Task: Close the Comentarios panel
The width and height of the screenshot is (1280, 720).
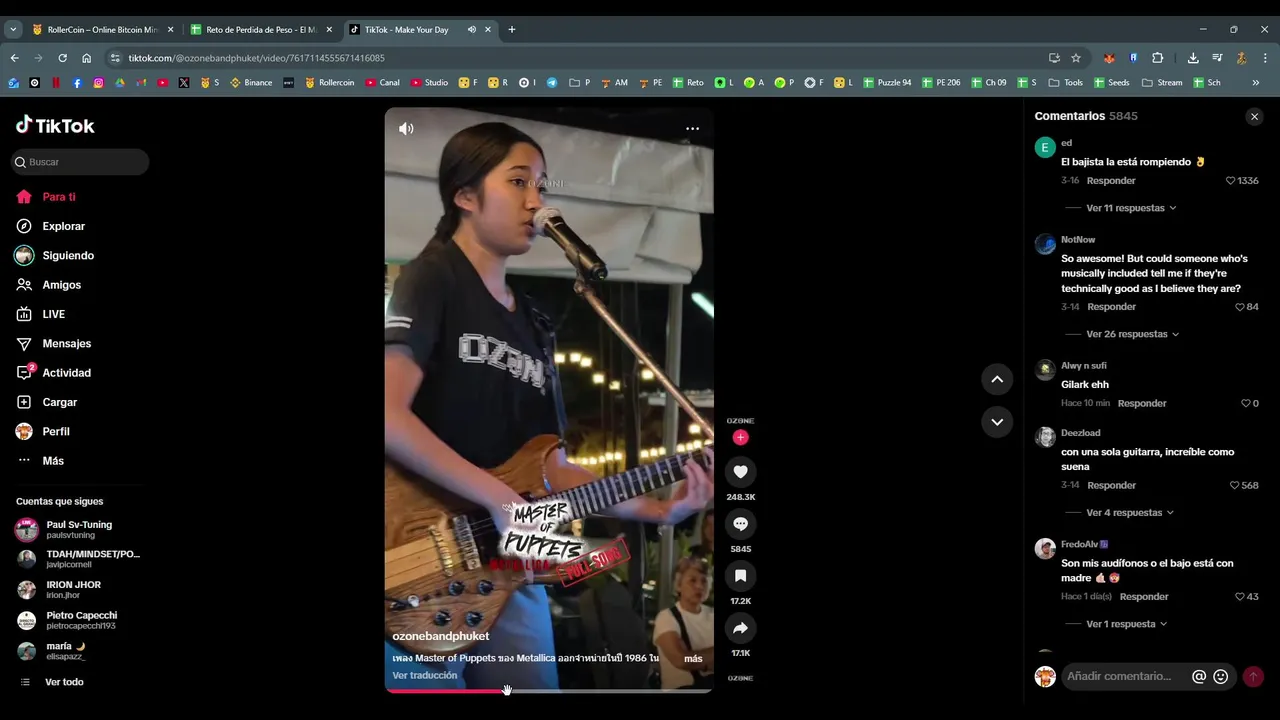Action: coord(1254,117)
